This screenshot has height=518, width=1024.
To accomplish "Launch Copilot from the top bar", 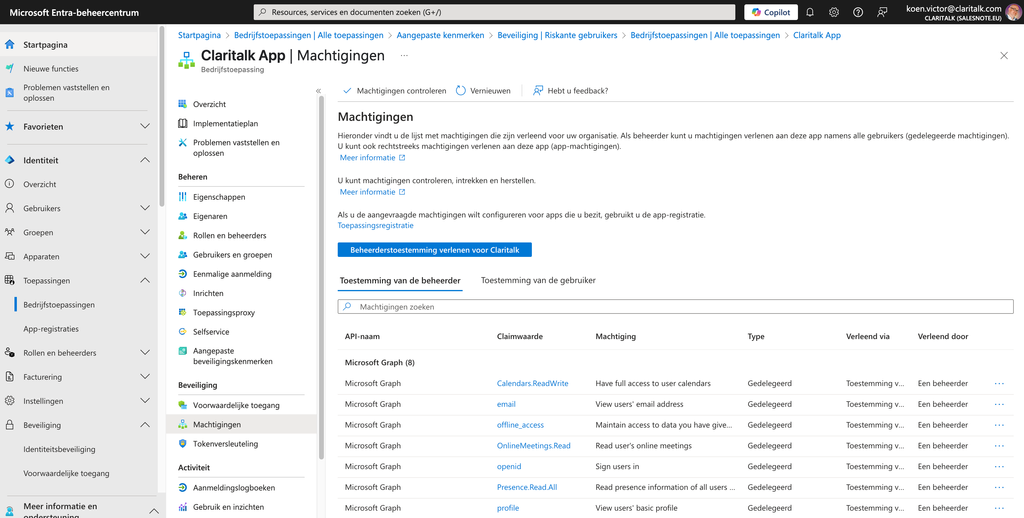I will [x=771, y=12].
